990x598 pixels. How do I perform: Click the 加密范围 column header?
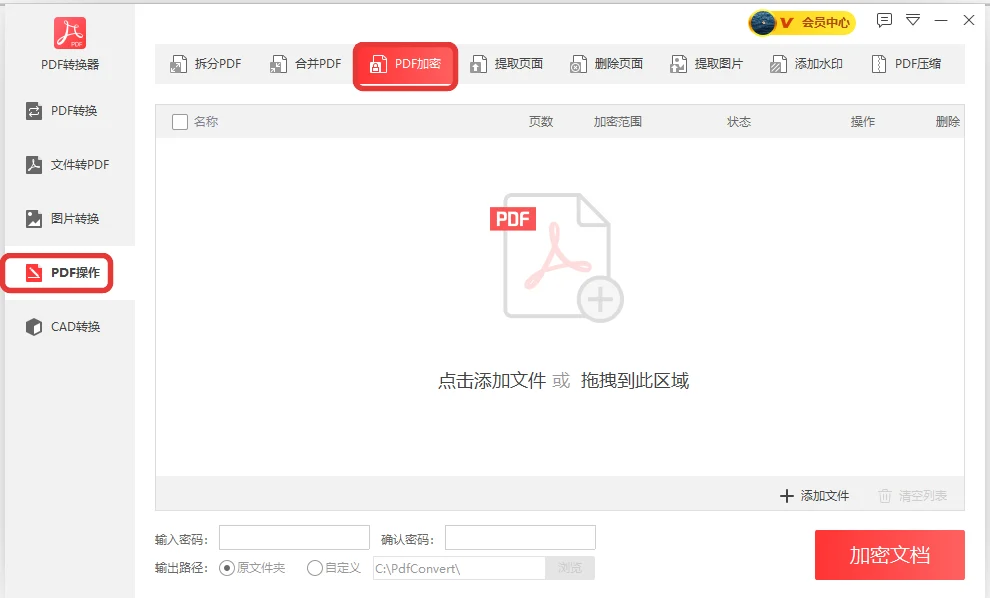tap(617, 122)
